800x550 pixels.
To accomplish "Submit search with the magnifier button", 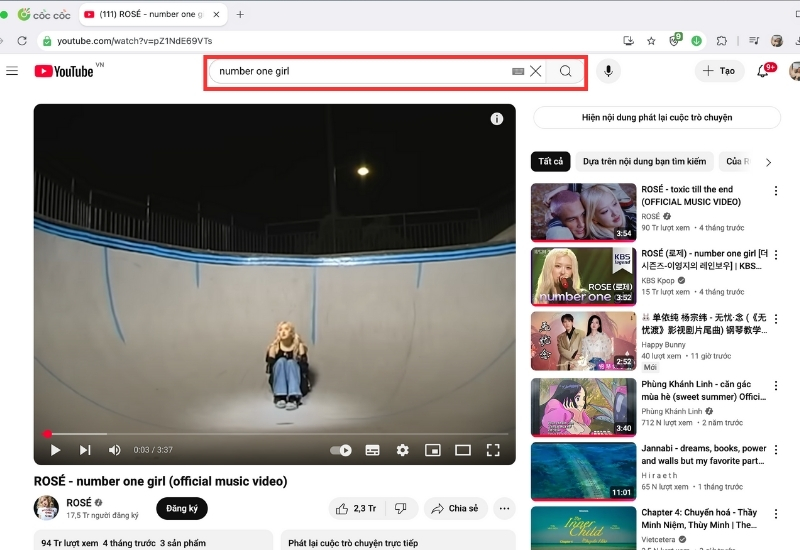I will point(565,71).
